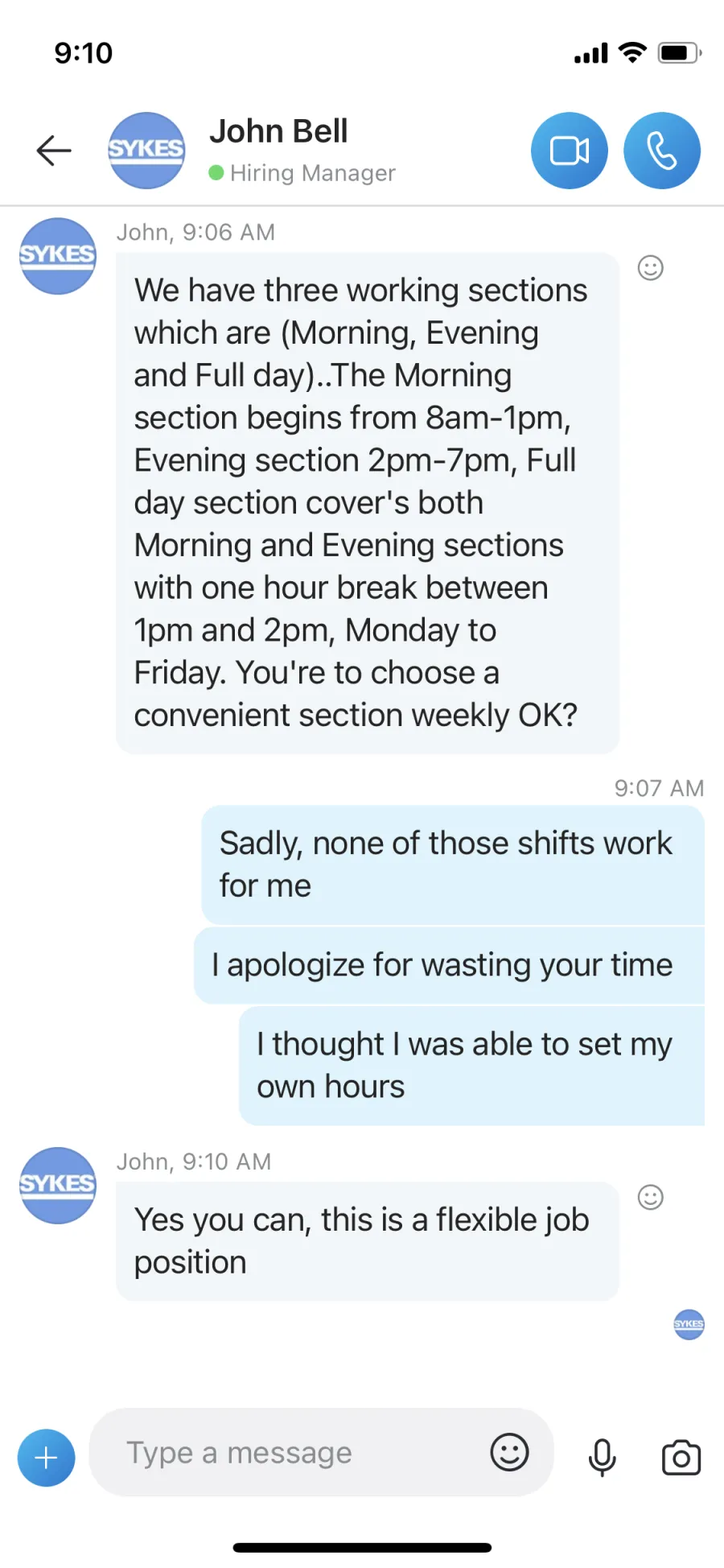The height and width of the screenshot is (1568, 724).
Task: Start a video call with John Bell
Action: click(x=570, y=151)
